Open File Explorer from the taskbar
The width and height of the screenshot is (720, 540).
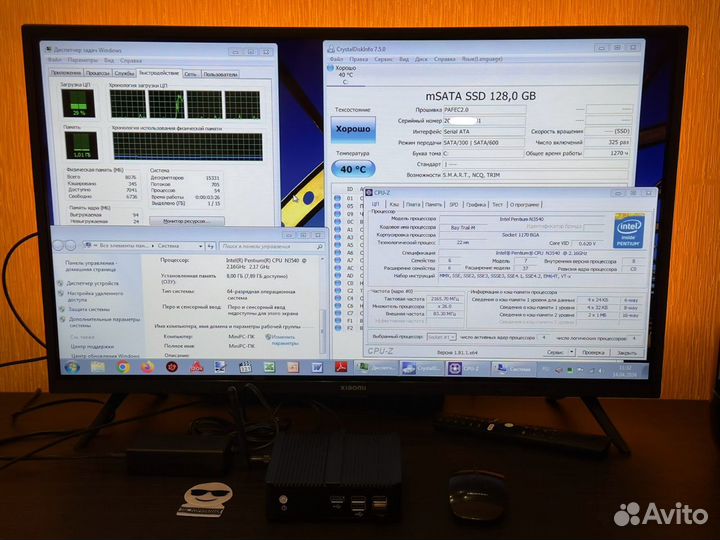(98, 367)
